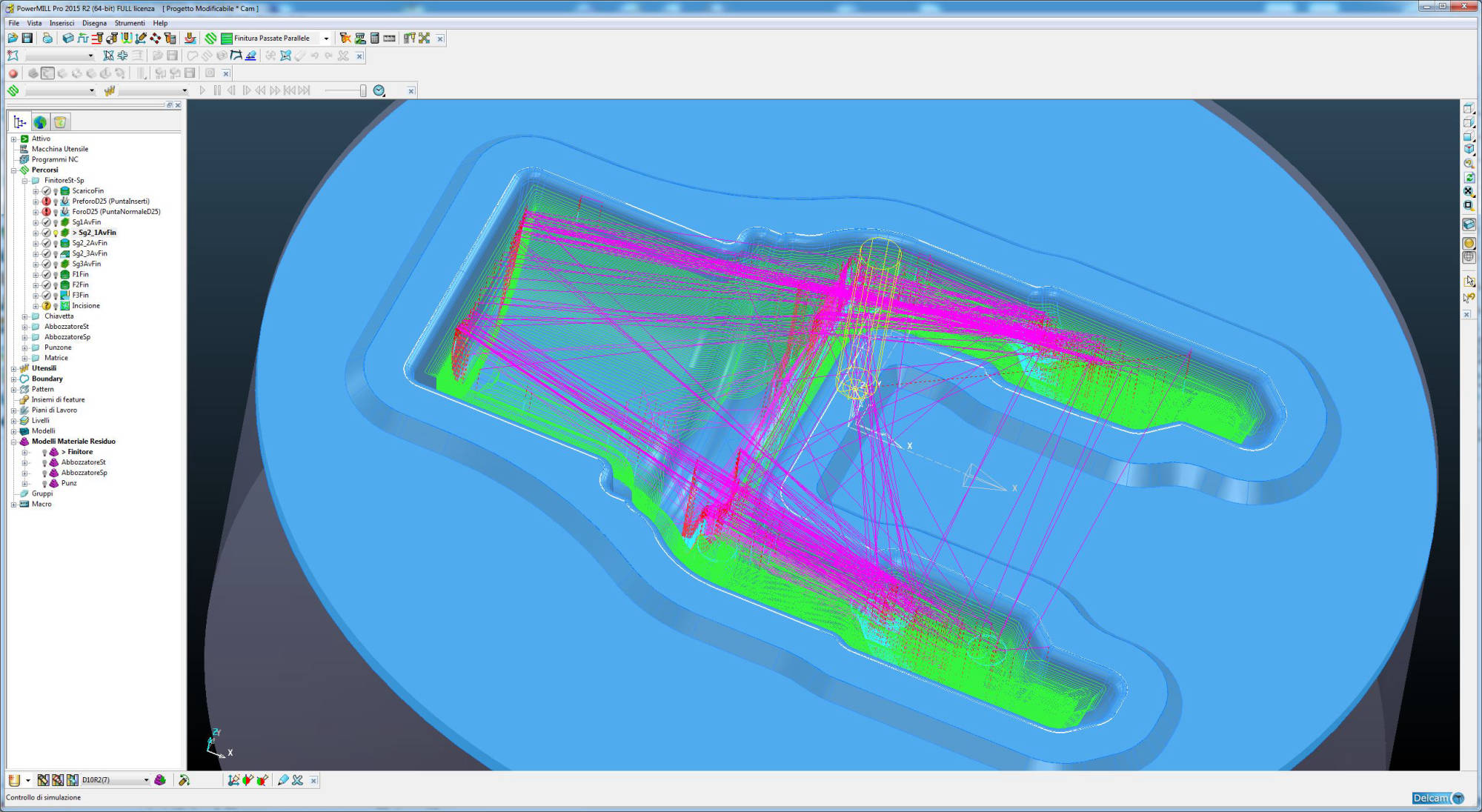
Task: Click the simulation play button
Action: coord(202,90)
